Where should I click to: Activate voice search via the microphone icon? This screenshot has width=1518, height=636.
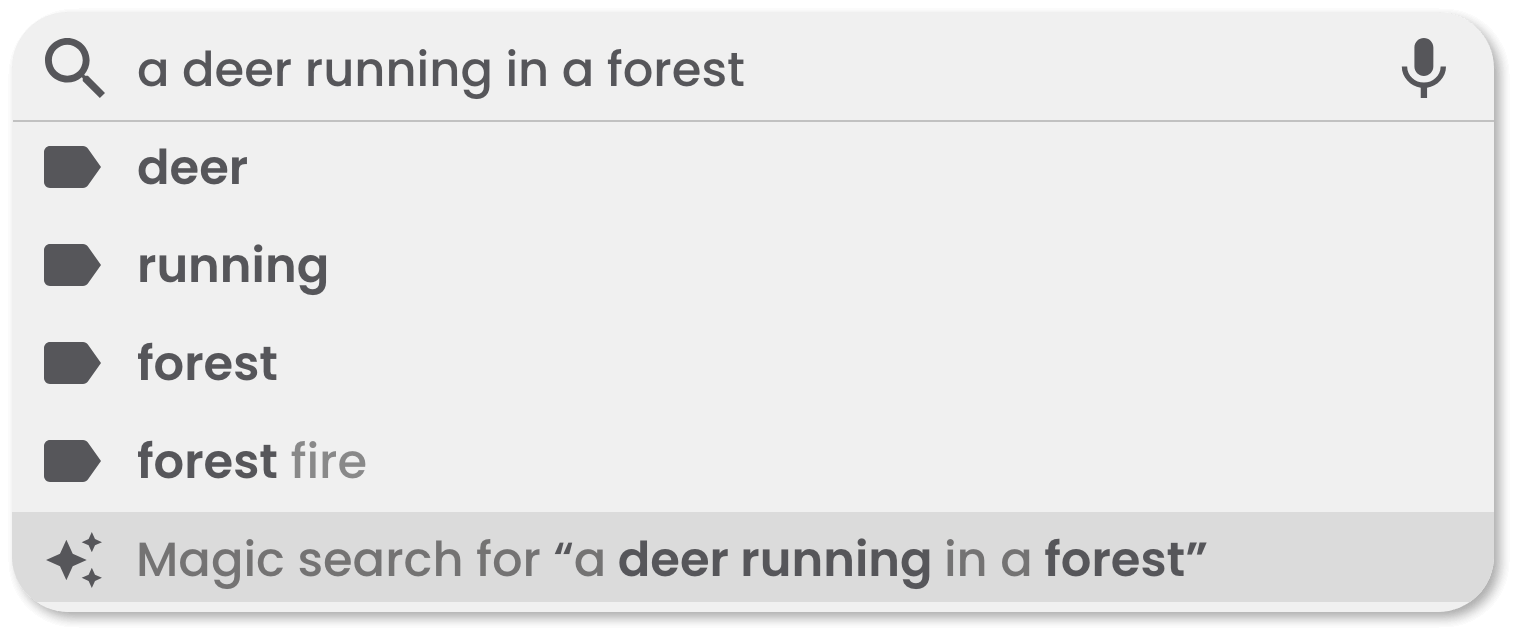click(x=1424, y=69)
